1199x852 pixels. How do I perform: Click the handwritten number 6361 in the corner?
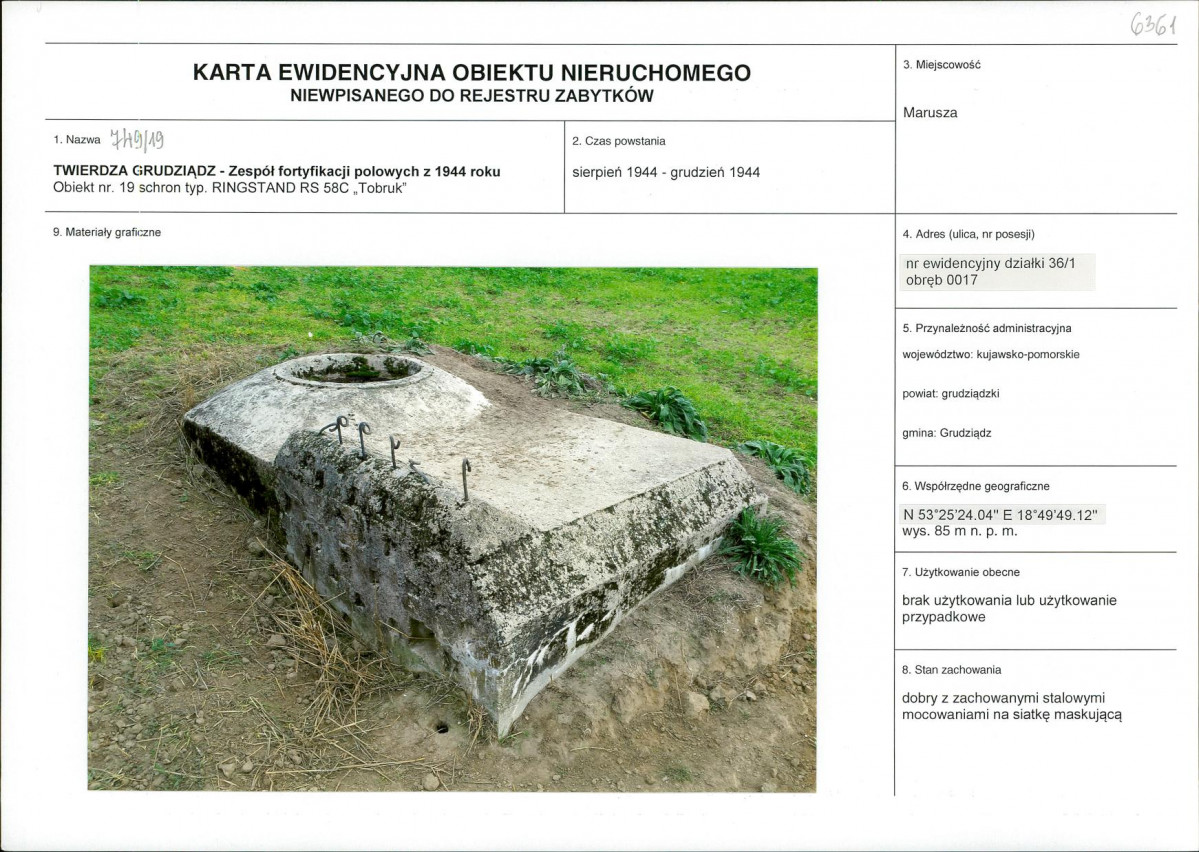click(1153, 25)
